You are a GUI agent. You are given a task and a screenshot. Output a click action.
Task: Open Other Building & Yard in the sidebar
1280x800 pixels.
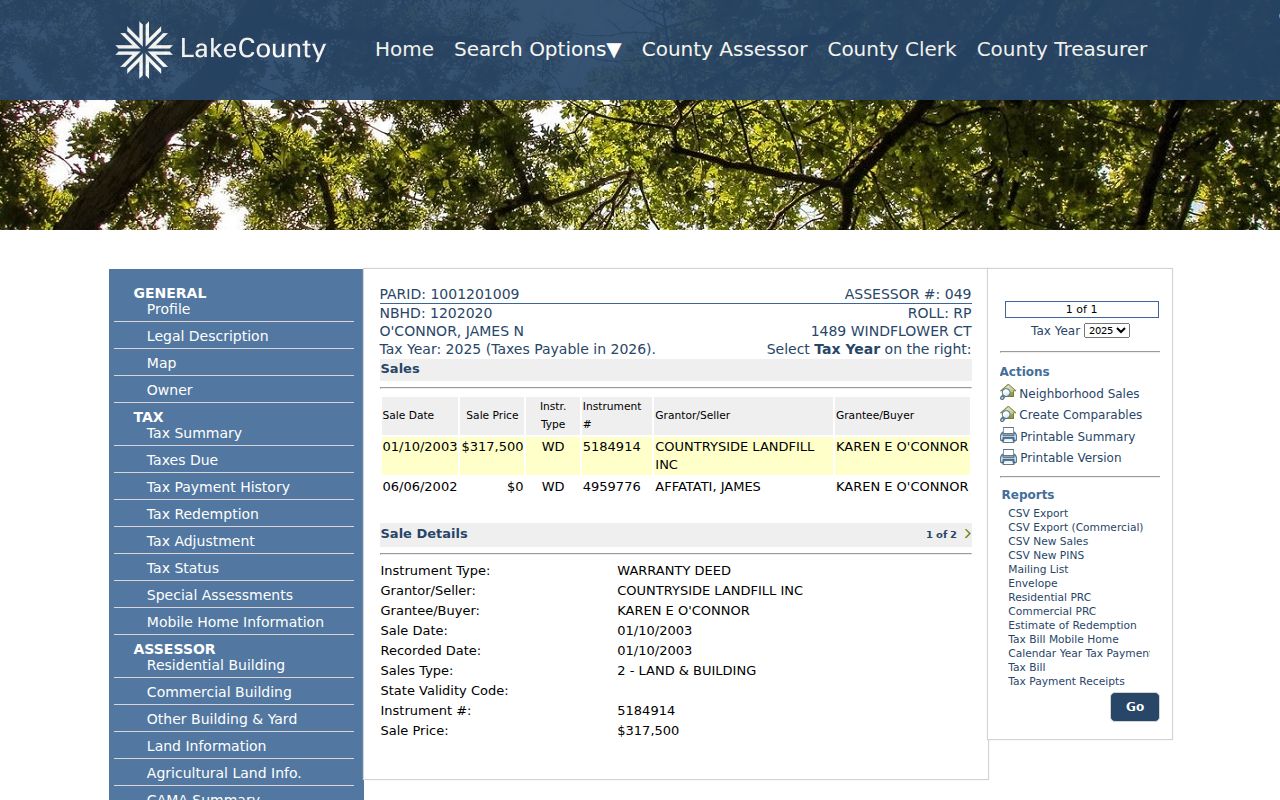pyautogui.click(x=222, y=719)
